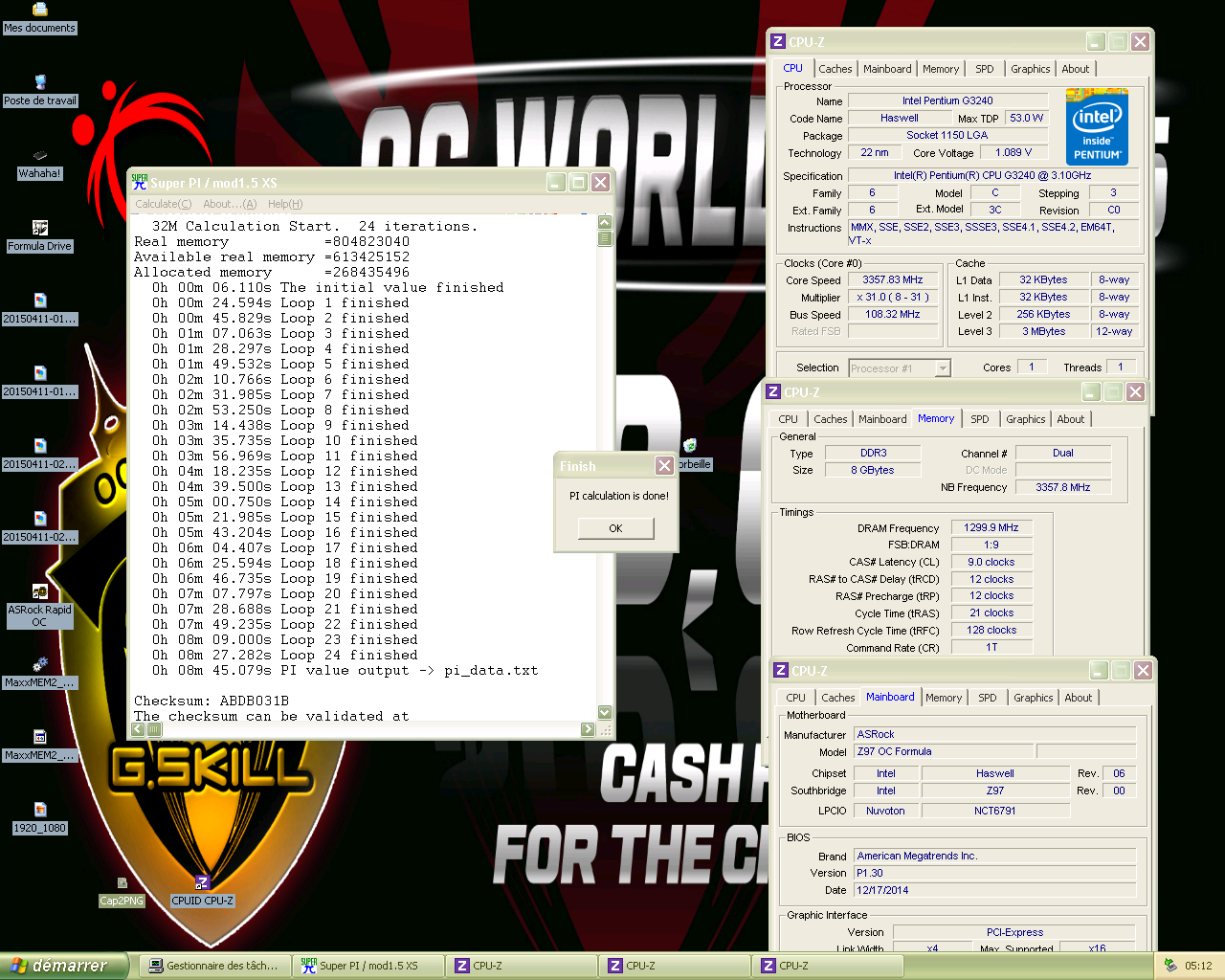Open the Help(H) menu in Super PI
1225x980 pixels.
click(285, 204)
